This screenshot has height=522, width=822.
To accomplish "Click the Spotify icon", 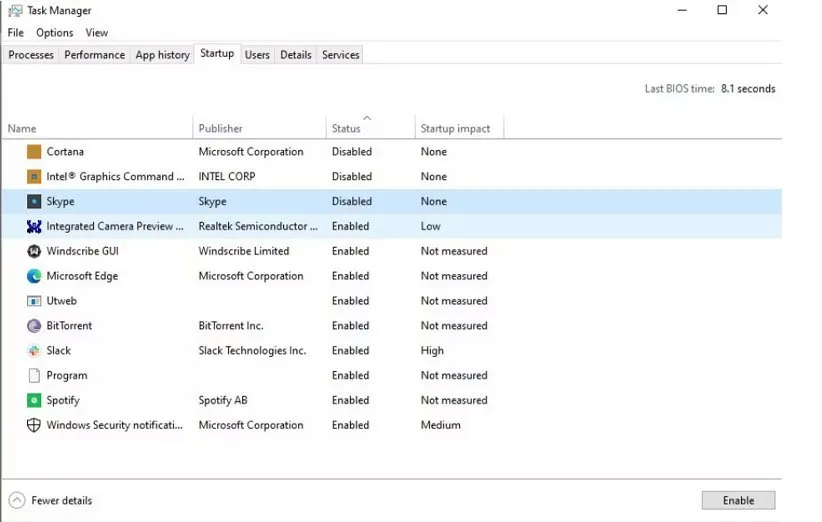I will (x=34, y=400).
